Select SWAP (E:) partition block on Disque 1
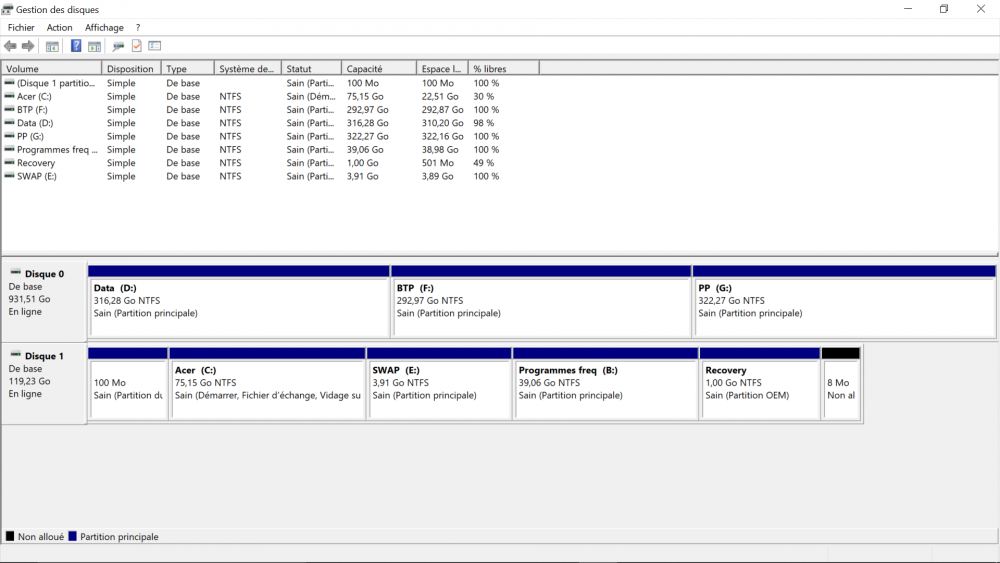Viewport: 1000px width, 563px height. pyautogui.click(x=439, y=388)
